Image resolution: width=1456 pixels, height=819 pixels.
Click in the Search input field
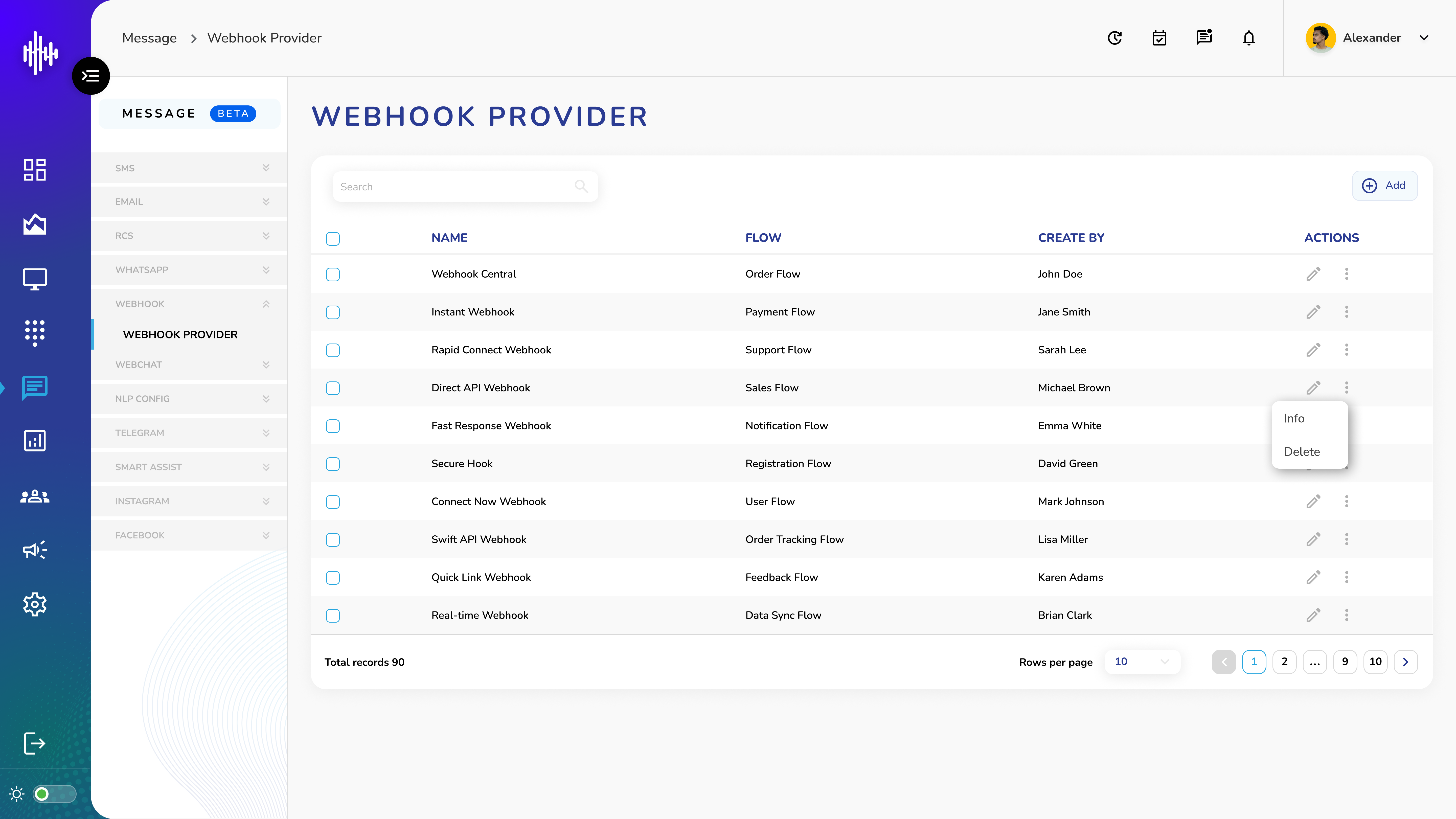pos(465,187)
